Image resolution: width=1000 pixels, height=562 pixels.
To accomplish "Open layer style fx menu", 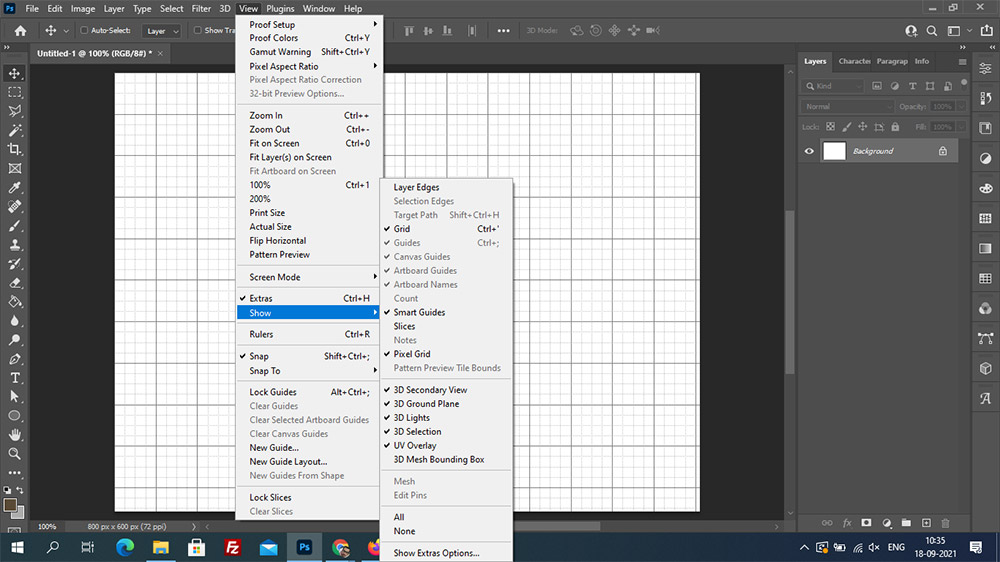I will pos(847,523).
